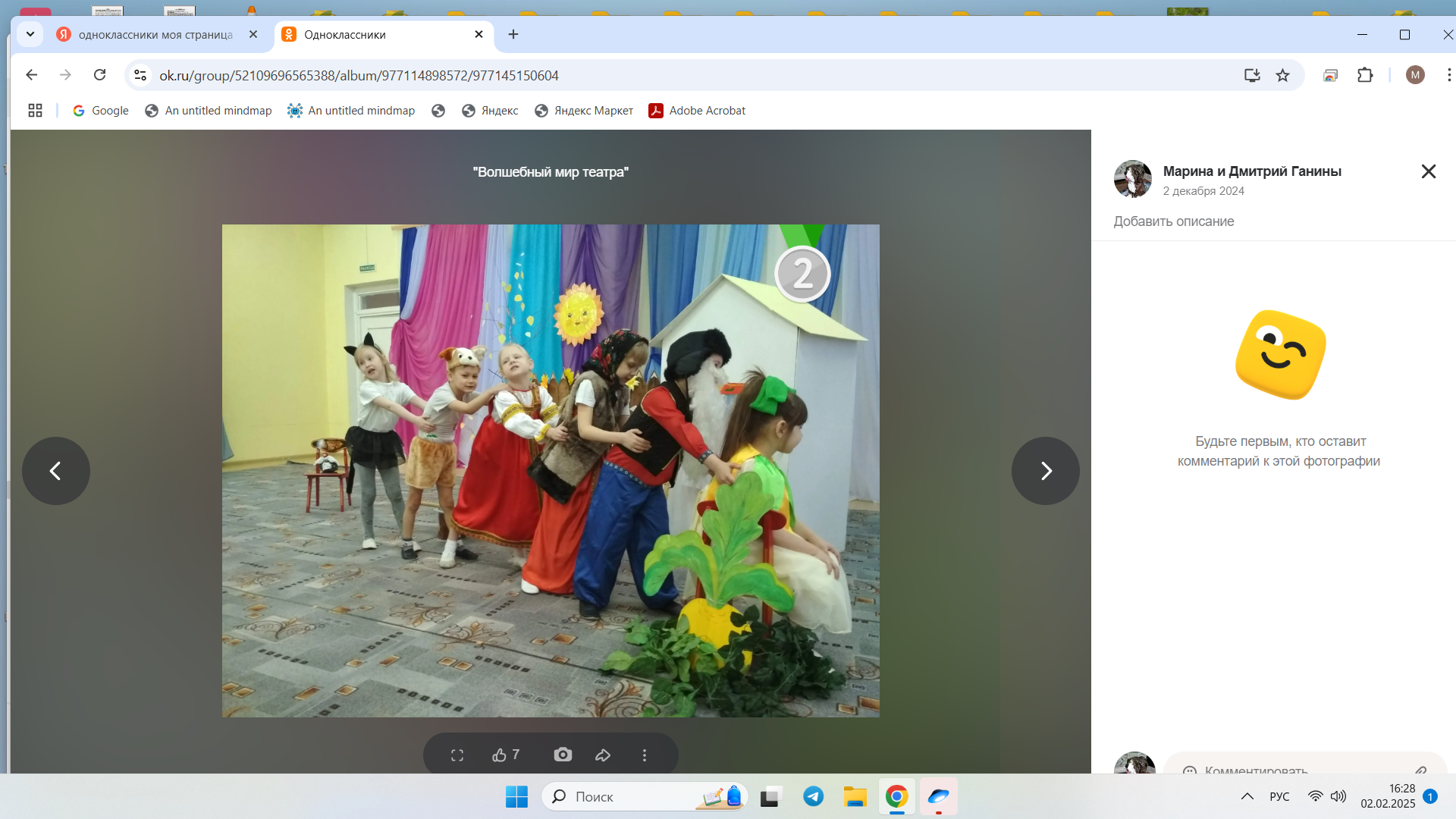Viewport: 1456px width, 819px height.
Task: Expand the hidden system tray icons
Action: 1247,797
